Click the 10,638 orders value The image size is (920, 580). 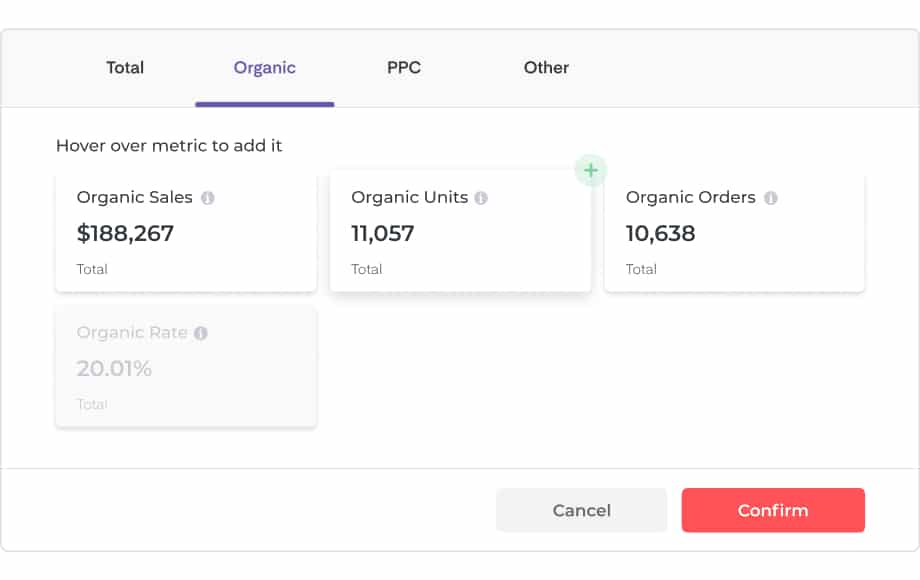(660, 234)
